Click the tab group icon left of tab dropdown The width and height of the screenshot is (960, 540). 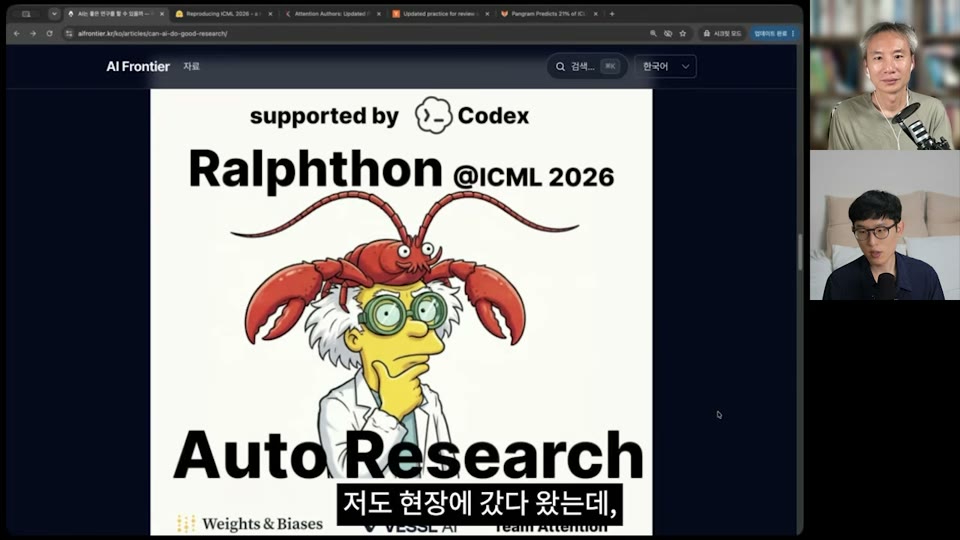click(26, 13)
